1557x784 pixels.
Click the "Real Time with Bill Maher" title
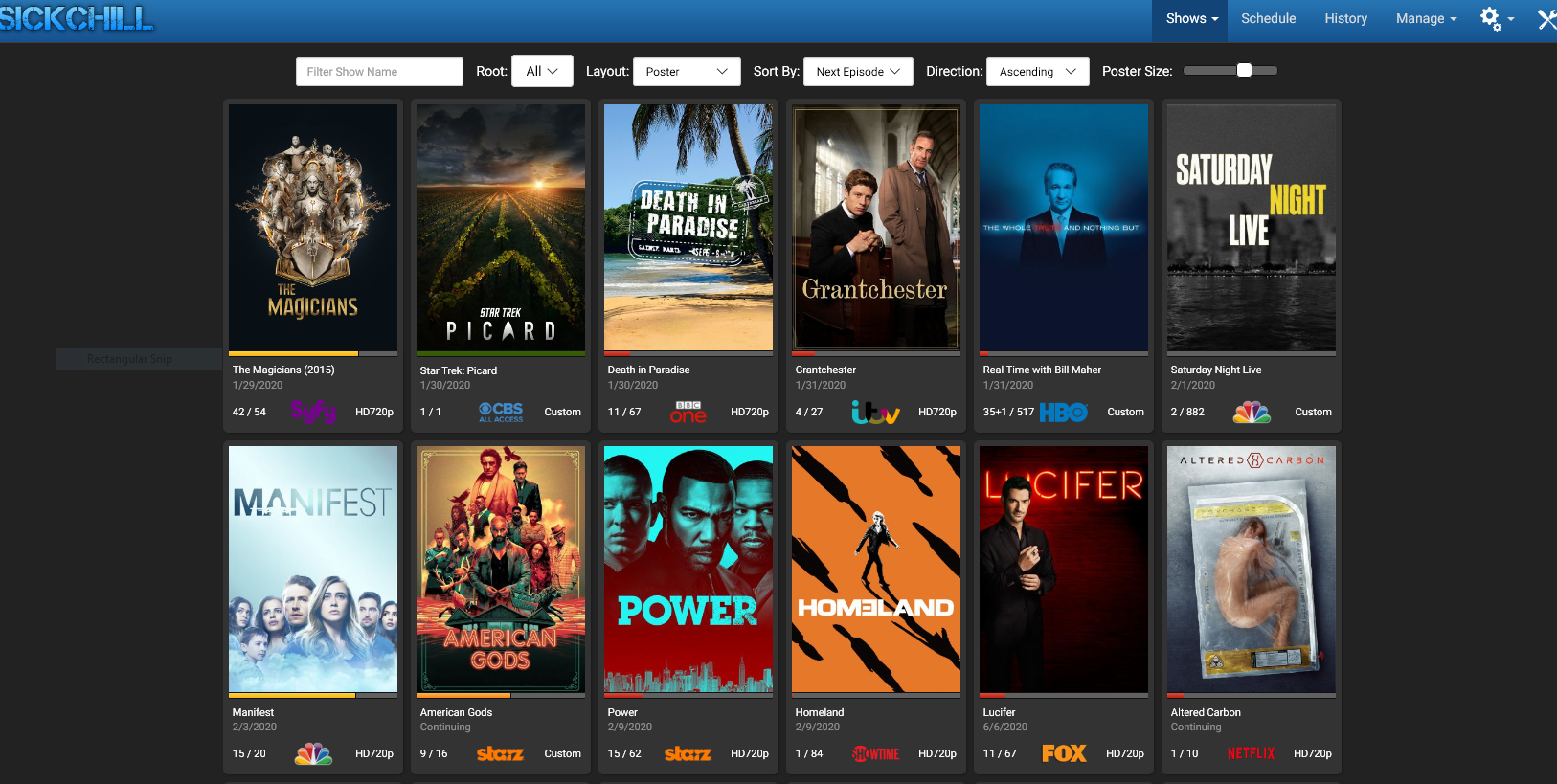click(1042, 370)
